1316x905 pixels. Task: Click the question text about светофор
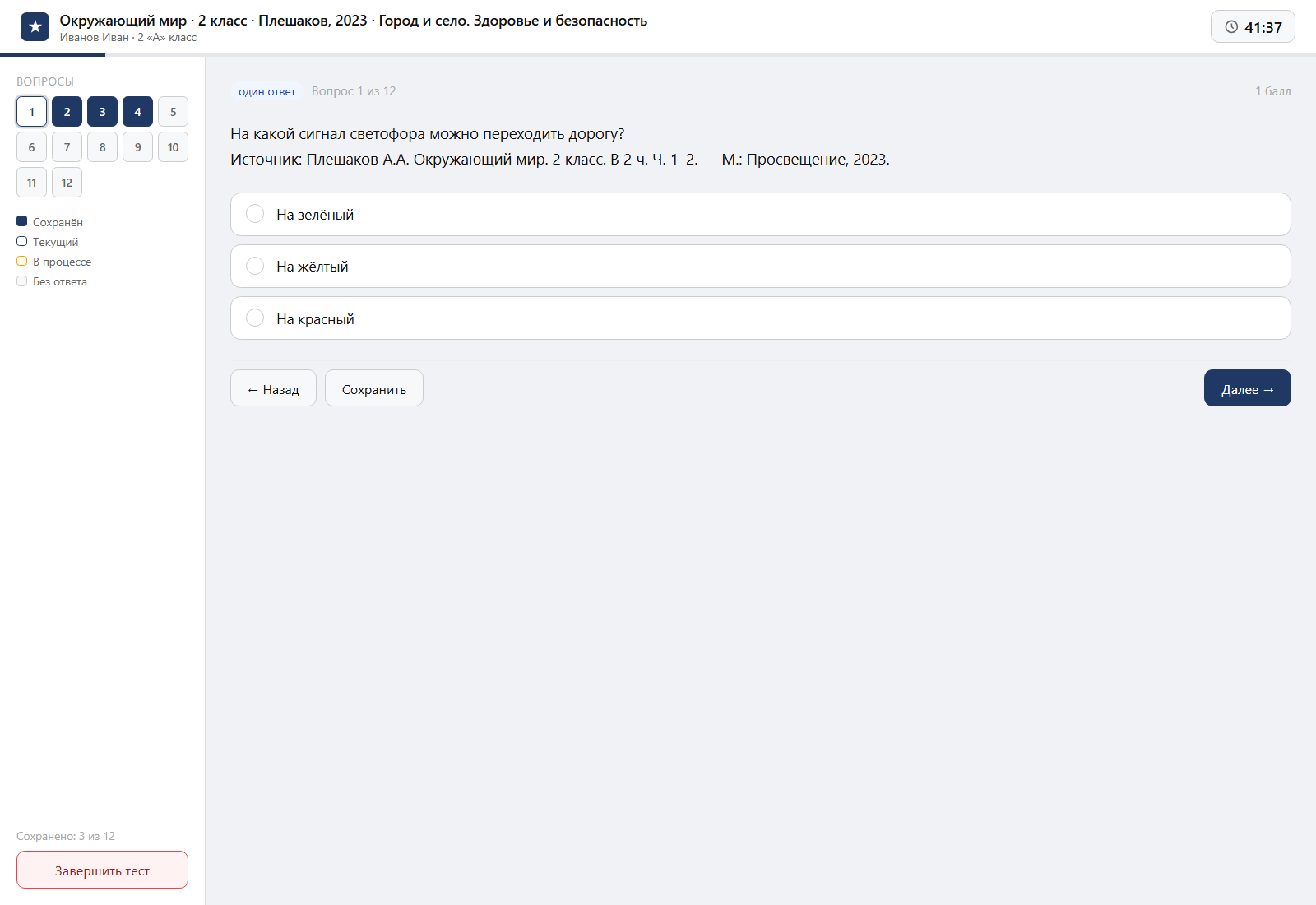428,134
